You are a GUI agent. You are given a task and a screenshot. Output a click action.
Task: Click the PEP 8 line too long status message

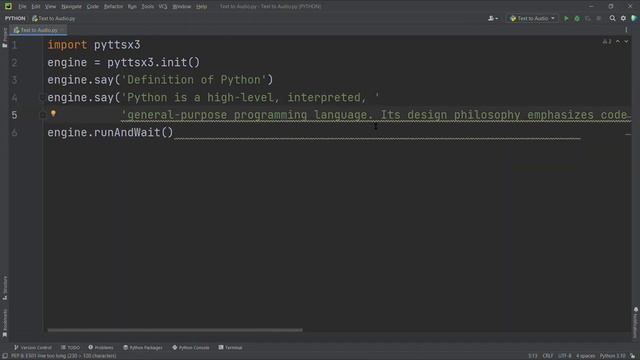pos(64,356)
